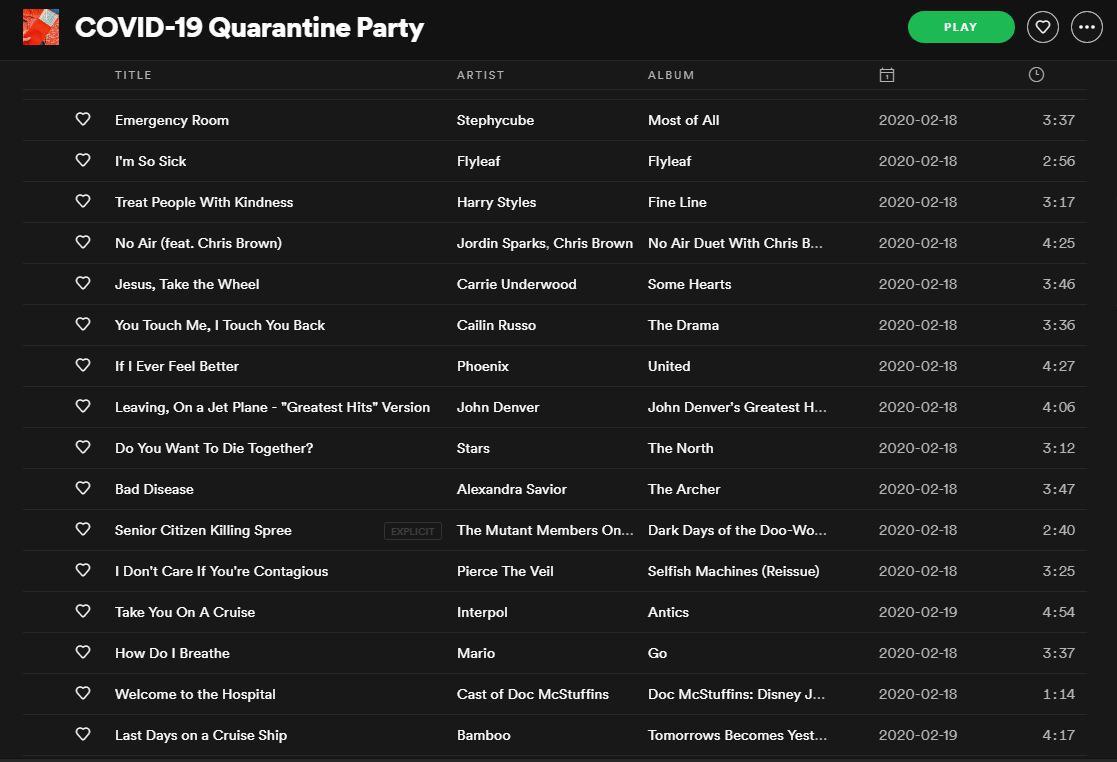Open the album Antics
The image size is (1117, 762).
coord(668,612)
